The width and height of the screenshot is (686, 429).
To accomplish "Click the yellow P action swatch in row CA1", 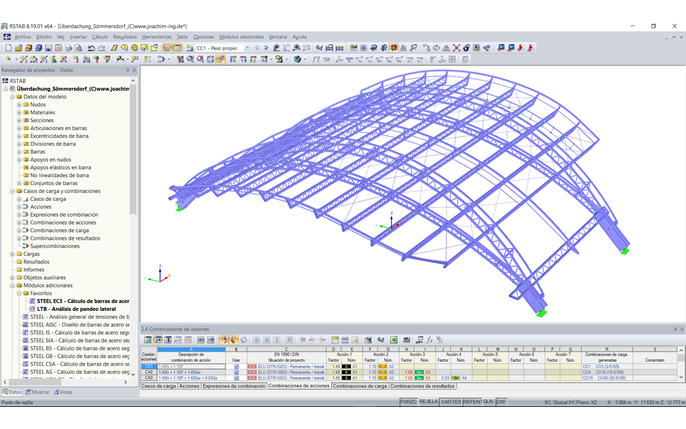I will click(x=383, y=366).
